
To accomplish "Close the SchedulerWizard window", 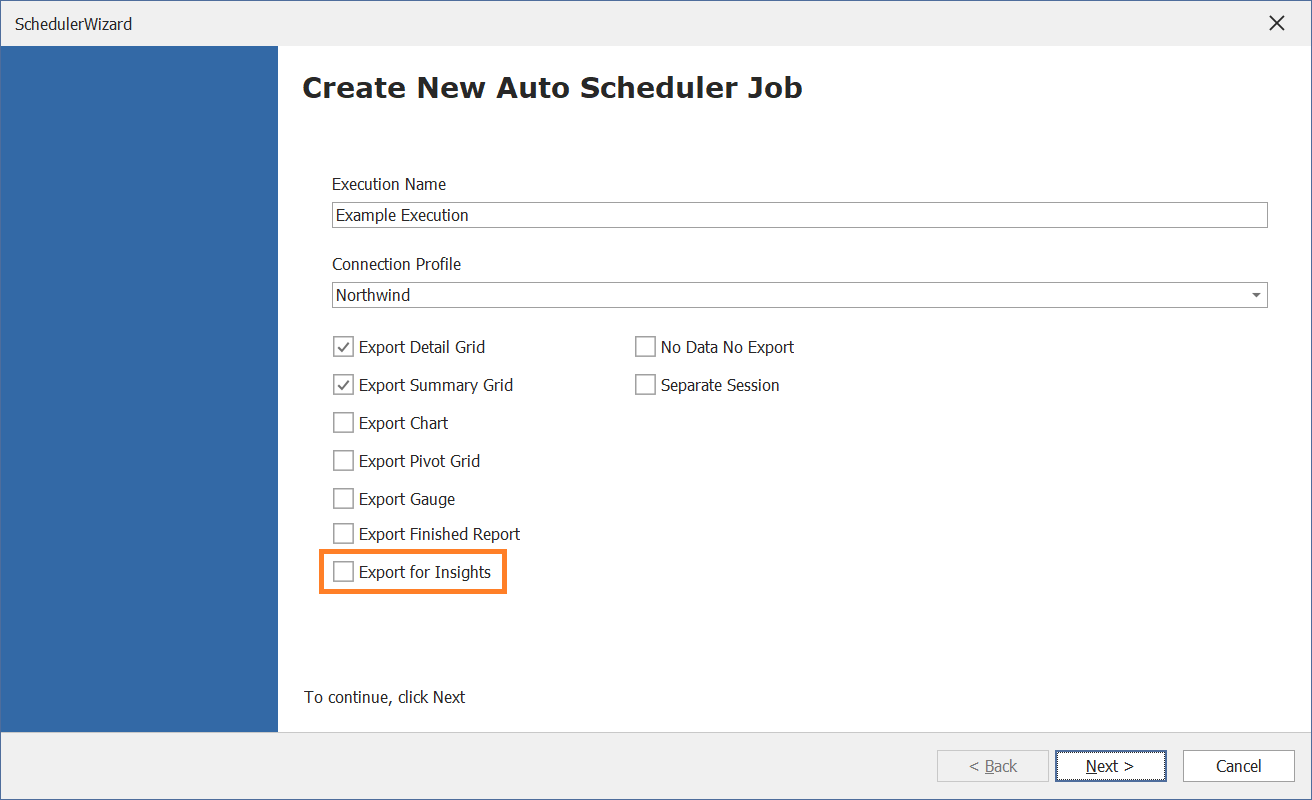I will pyautogui.click(x=1276, y=23).
